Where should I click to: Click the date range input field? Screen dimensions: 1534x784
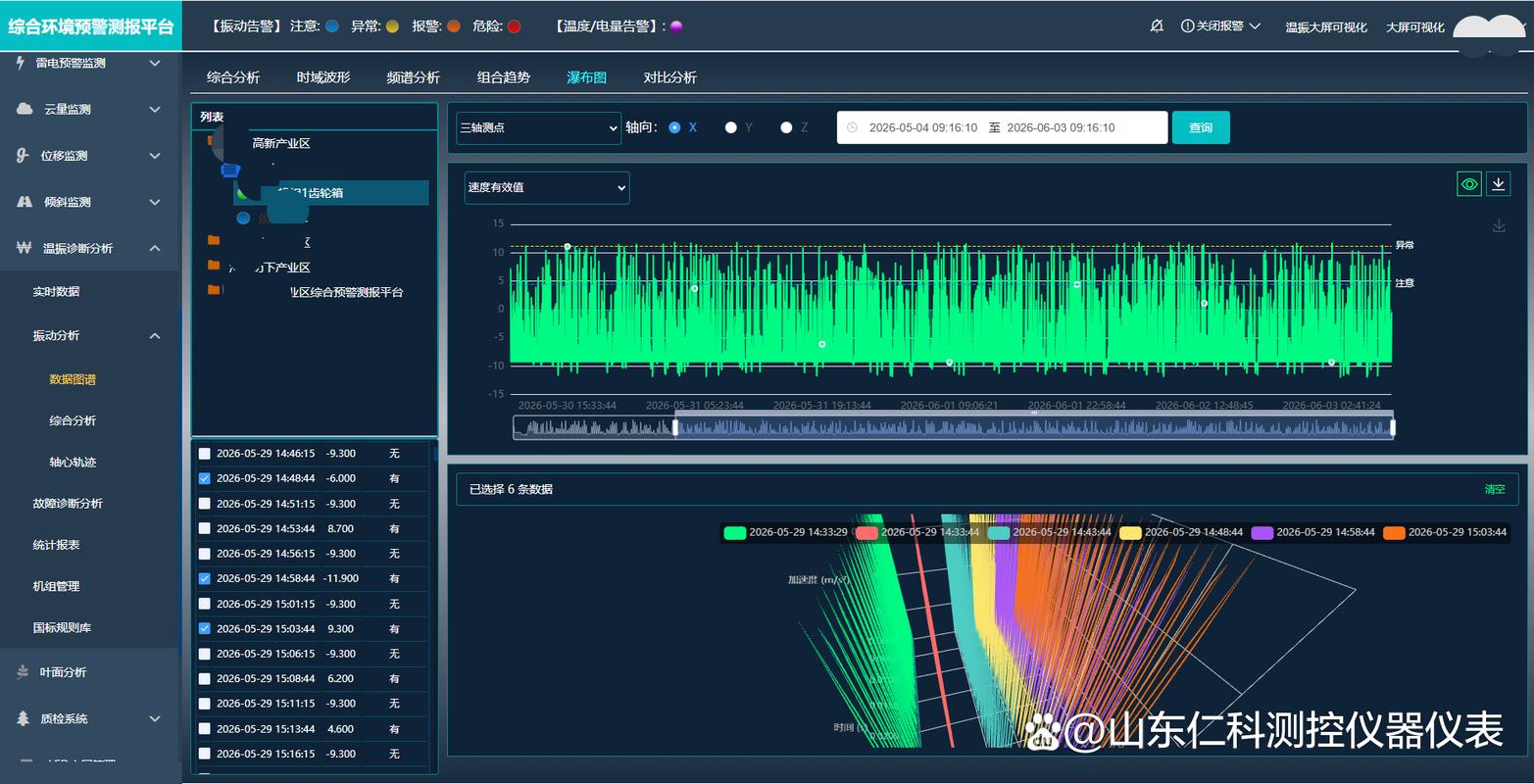[1002, 127]
